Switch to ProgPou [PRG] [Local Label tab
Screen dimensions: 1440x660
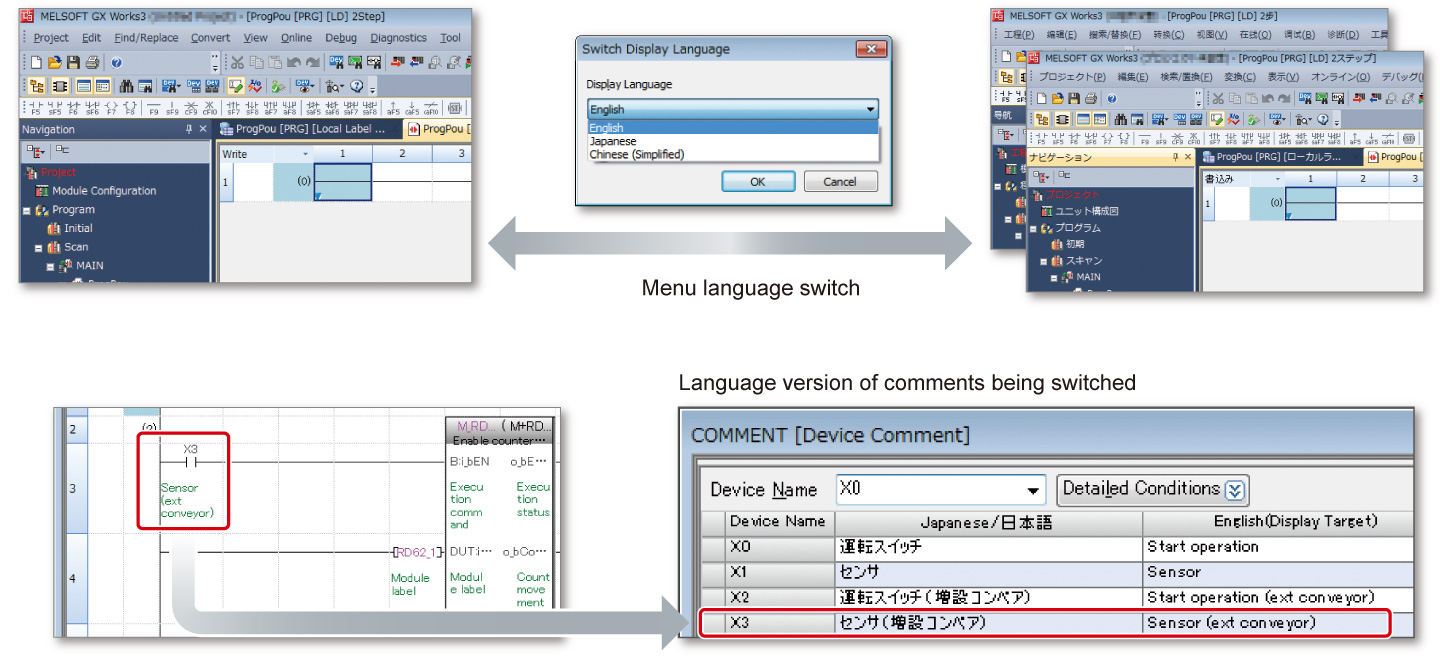(307, 129)
